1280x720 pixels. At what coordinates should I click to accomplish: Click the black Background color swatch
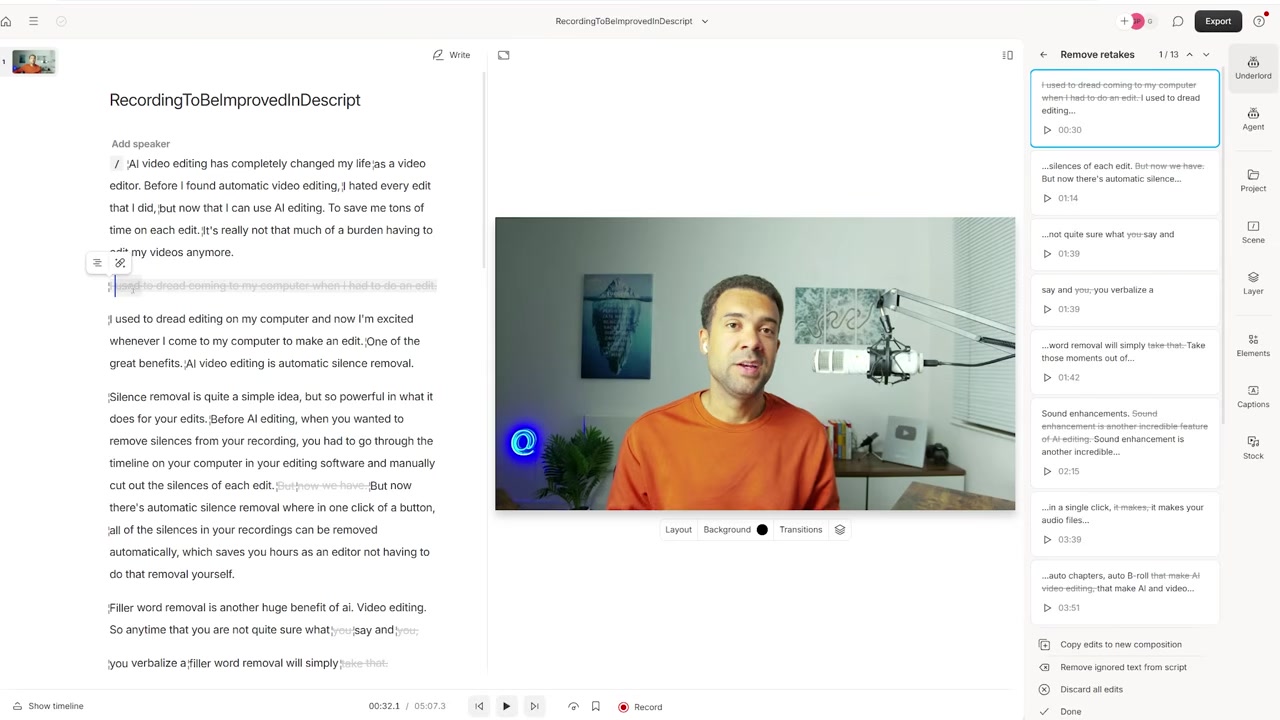point(762,530)
